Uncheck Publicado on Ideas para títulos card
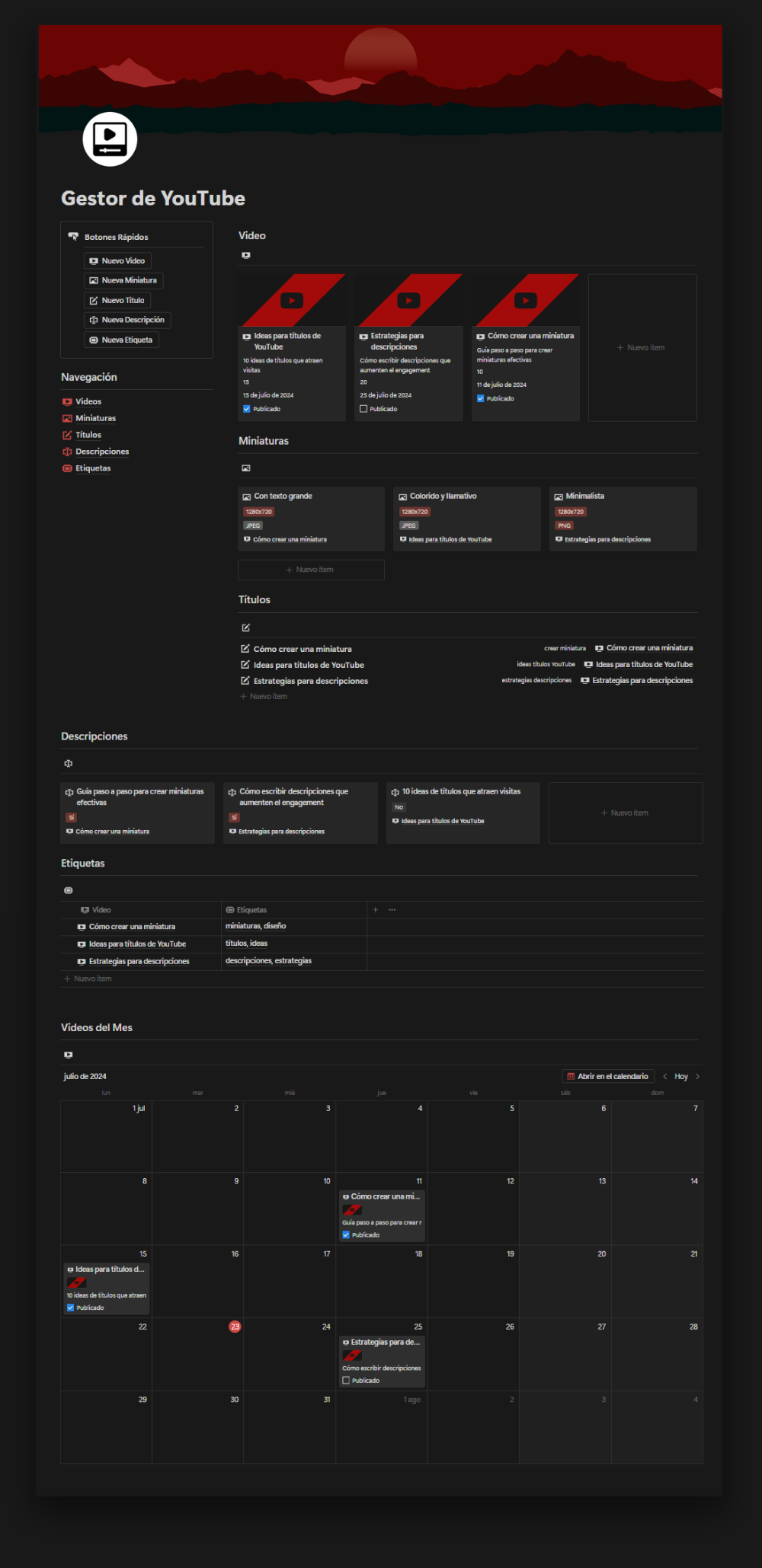Viewport: 762px width, 1568px height. tap(247, 409)
